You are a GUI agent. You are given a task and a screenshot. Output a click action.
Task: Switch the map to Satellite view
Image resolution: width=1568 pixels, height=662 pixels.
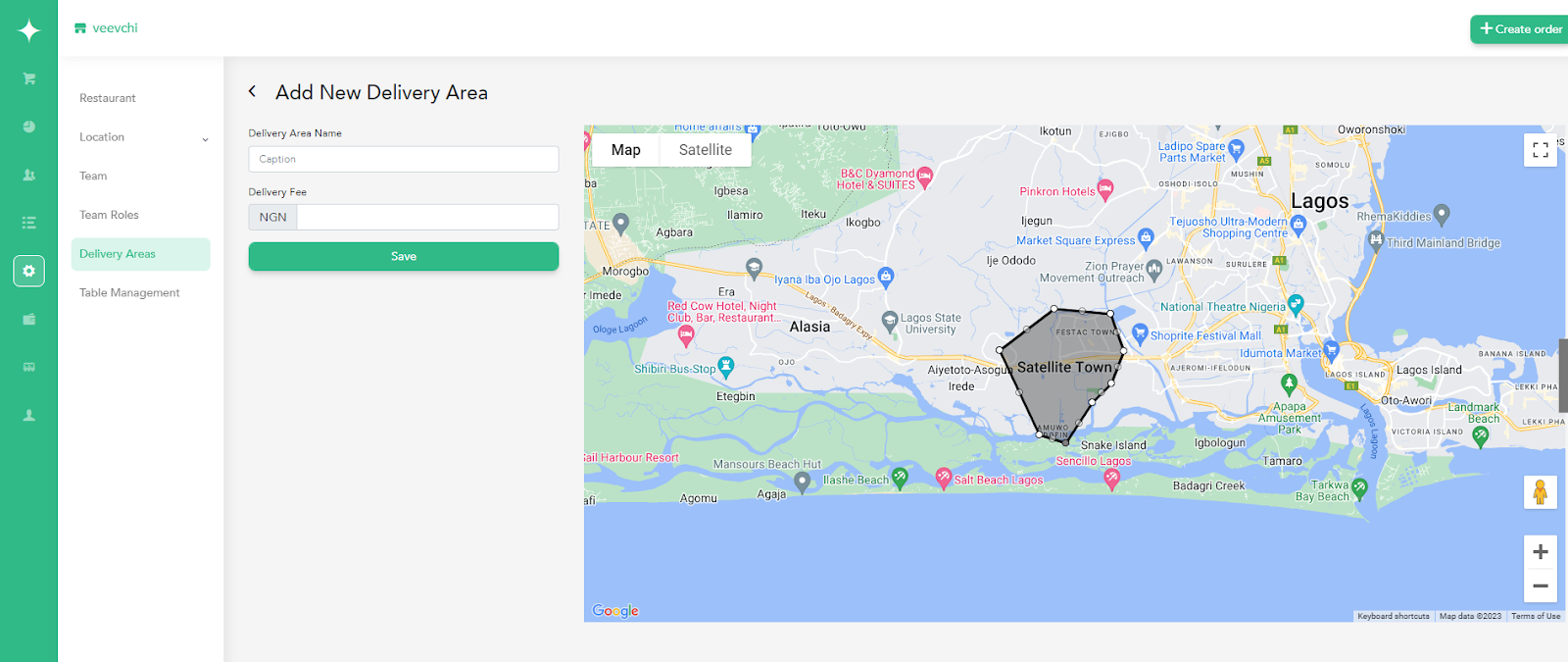706,150
